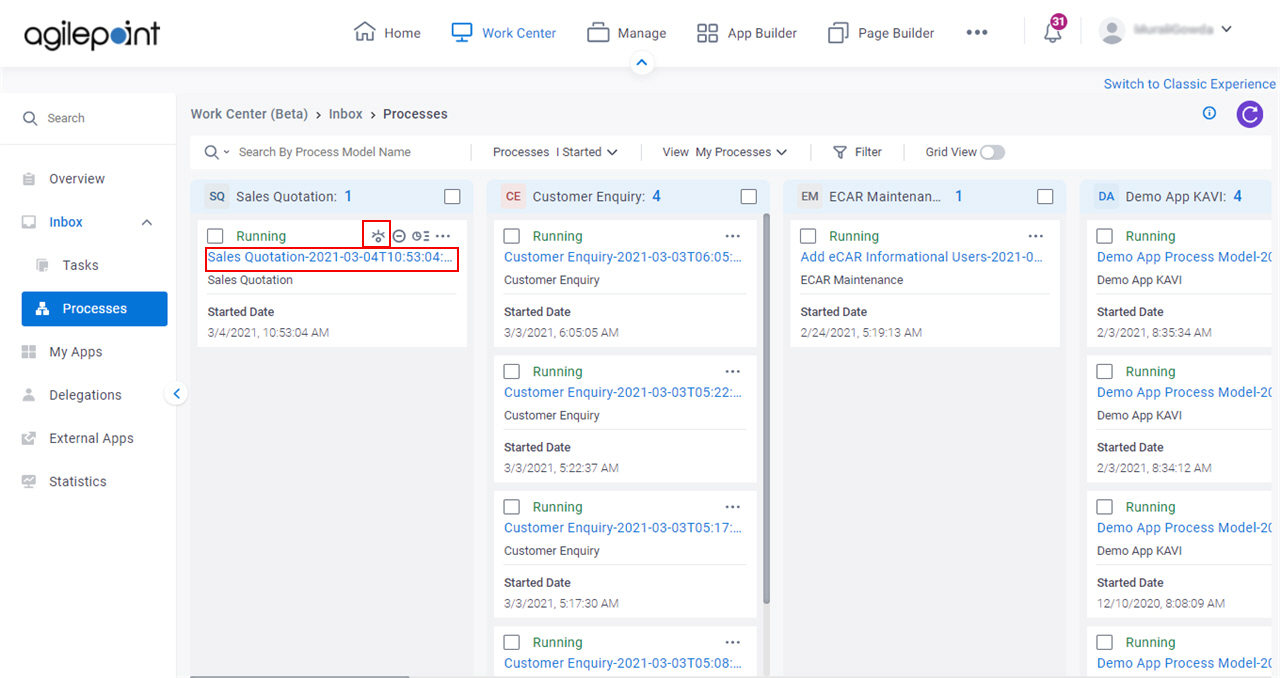The height and width of the screenshot is (678, 1280).
Task: Click Inbox in the breadcrumb
Action: (346, 114)
